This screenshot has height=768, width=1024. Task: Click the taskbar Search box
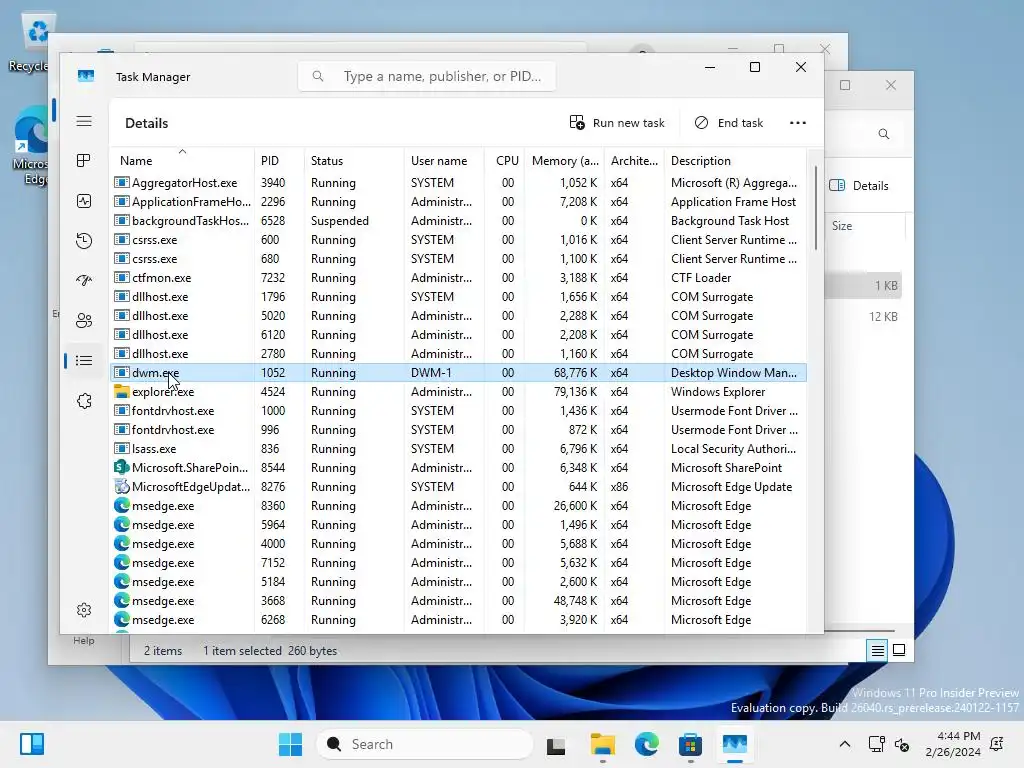tap(425, 744)
